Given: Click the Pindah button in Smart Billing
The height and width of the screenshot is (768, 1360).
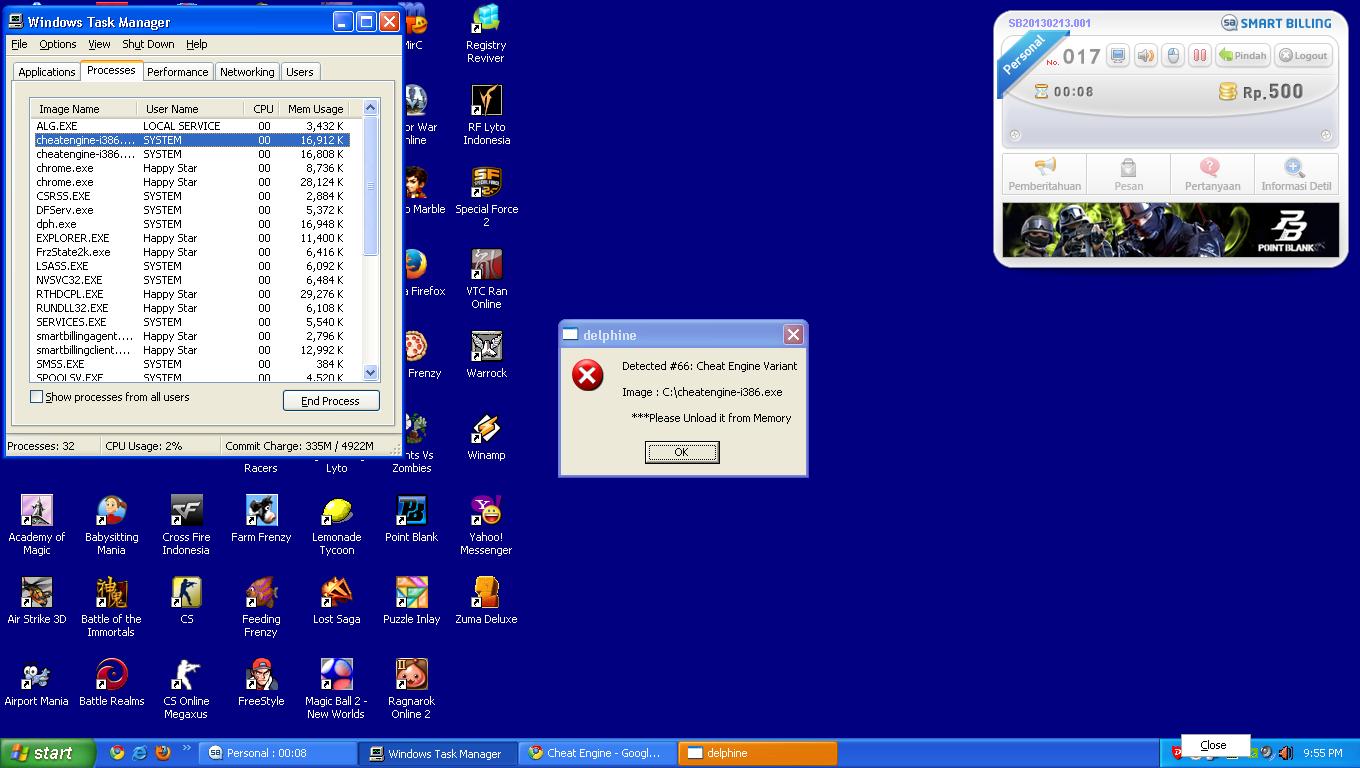Looking at the screenshot, I should [x=1243, y=56].
